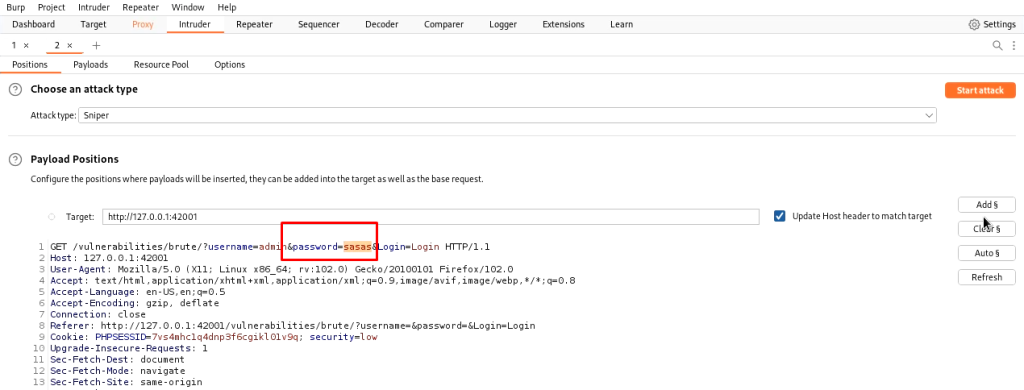Image resolution: width=1024 pixels, height=390 pixels.
Task: Click the Referer header line
Action: click(293, 325)
